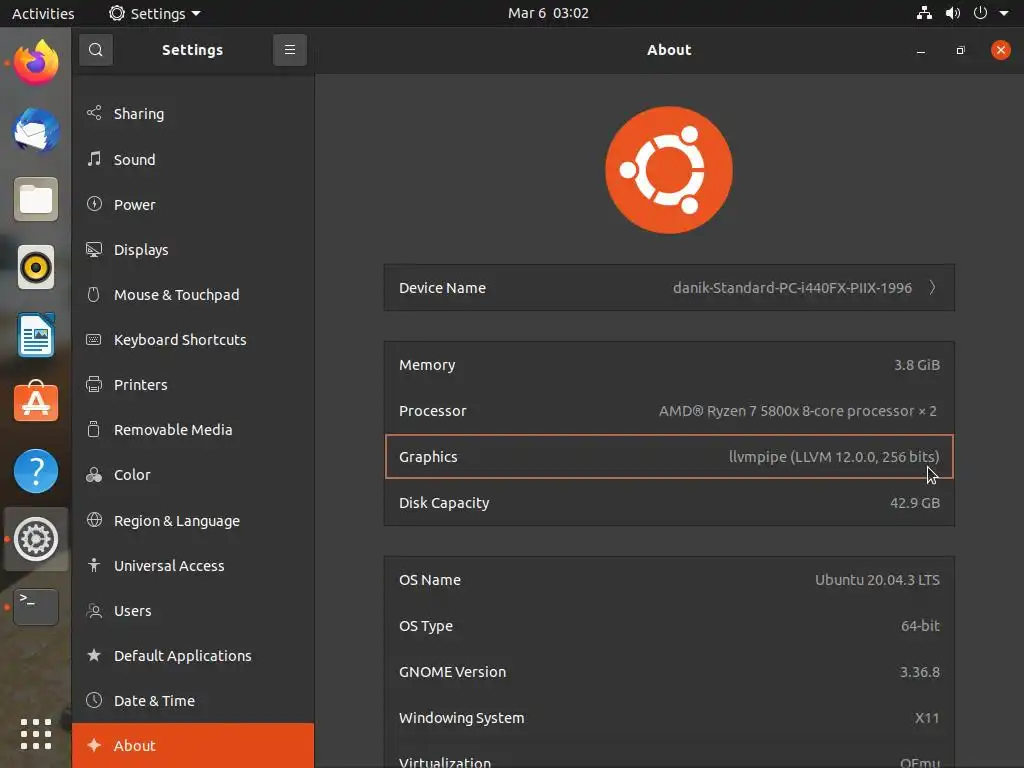Click the search icon in Settings header

click(x=96, y=50)
